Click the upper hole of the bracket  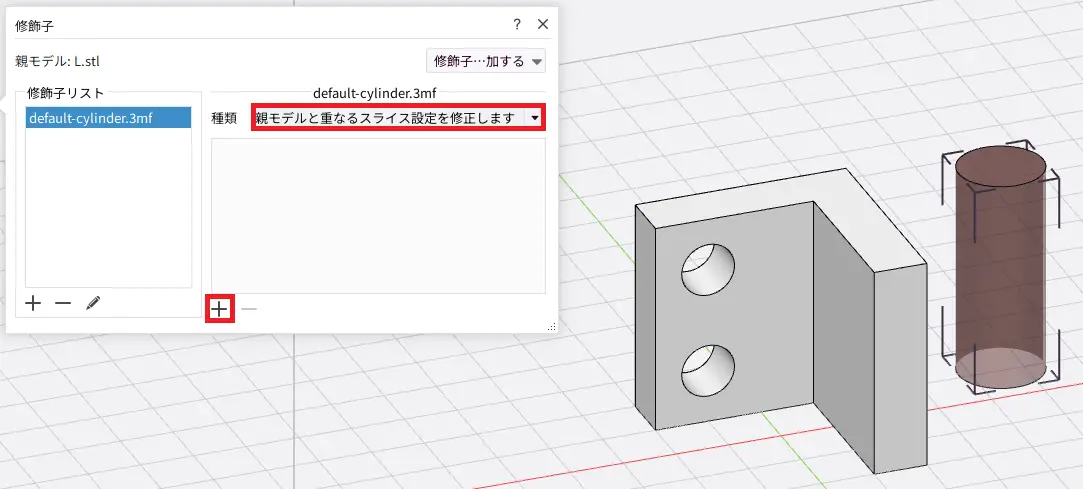coord(707,270)
